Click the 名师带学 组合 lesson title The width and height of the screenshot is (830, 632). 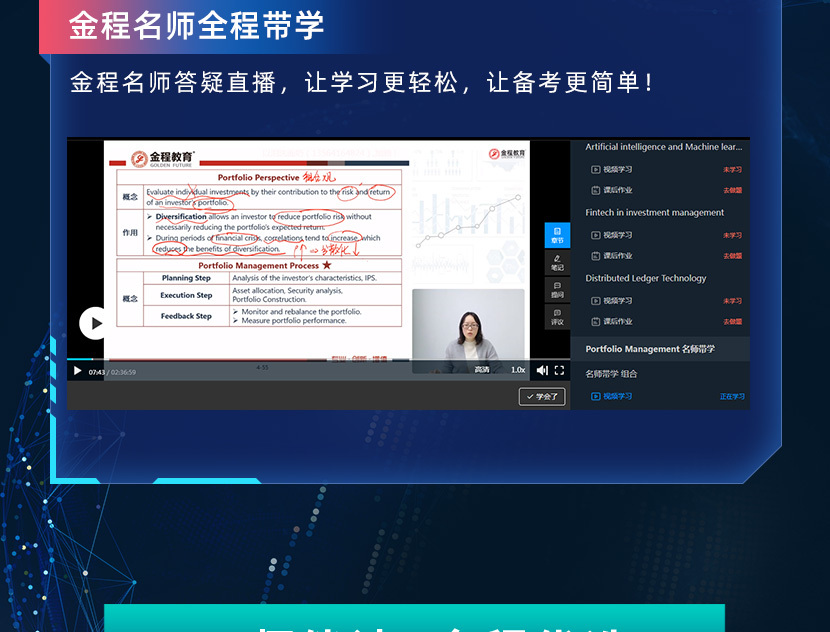tap(611, 374)
